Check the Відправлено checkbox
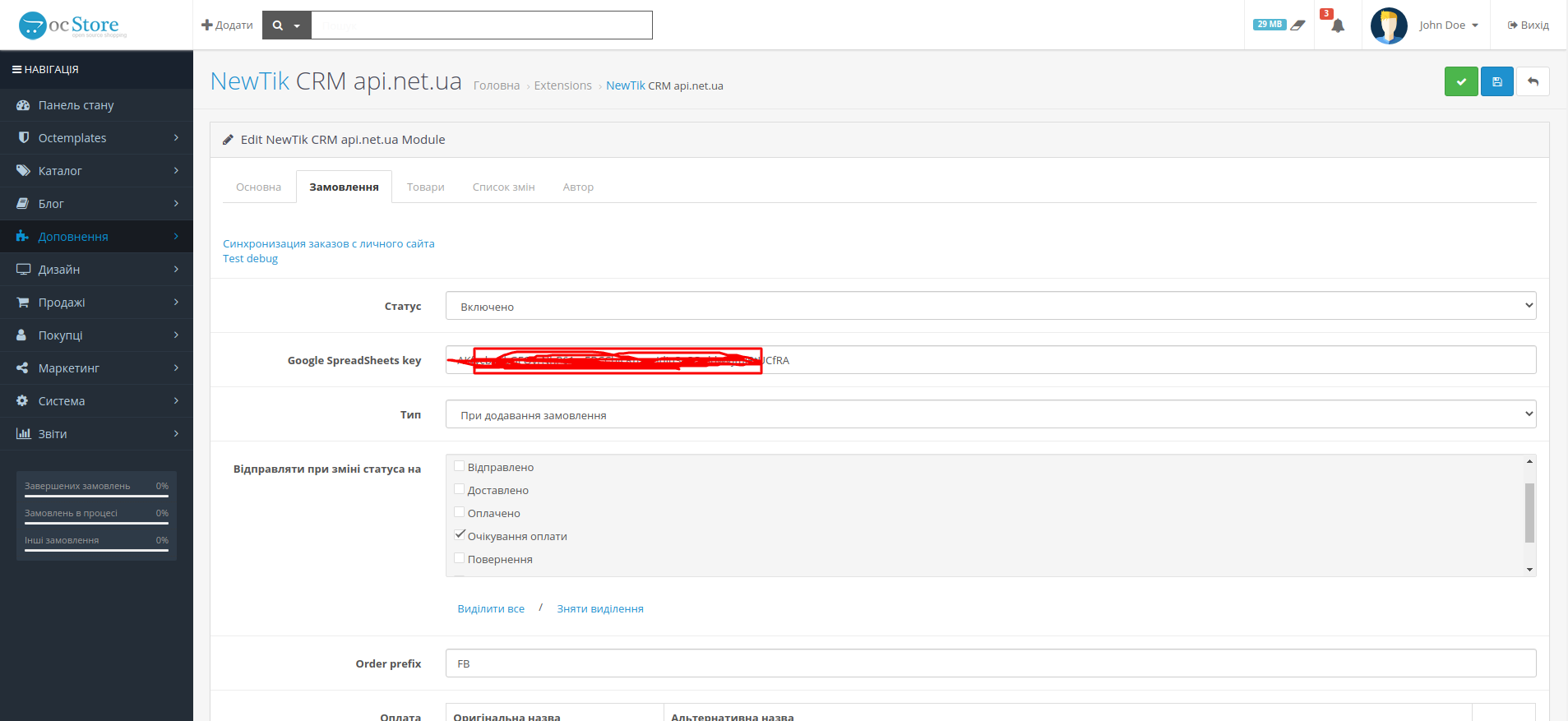This screenshot has width=1568, height=721. (x=460, y=466)
